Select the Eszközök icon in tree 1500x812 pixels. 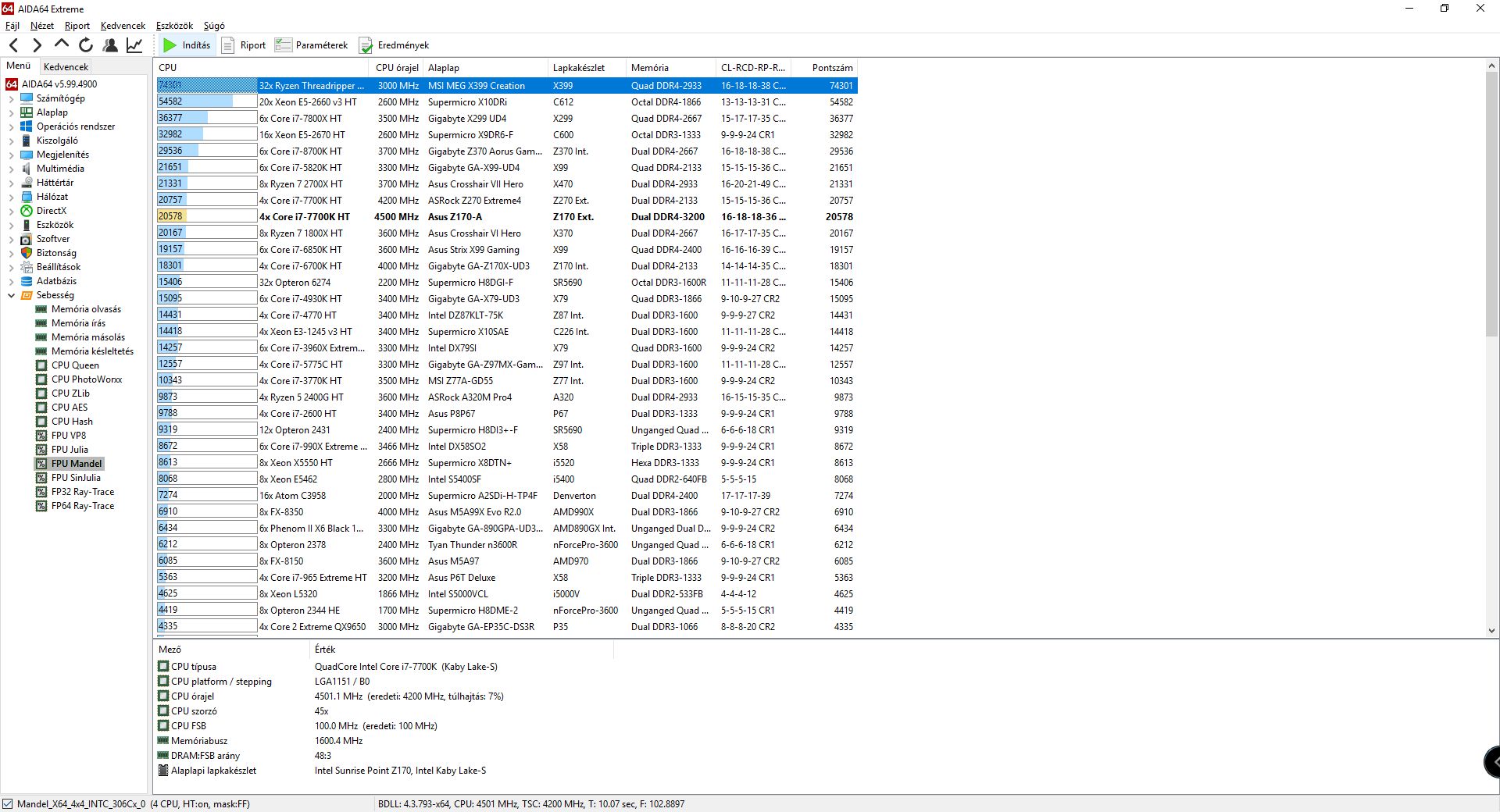click(27, 225)
